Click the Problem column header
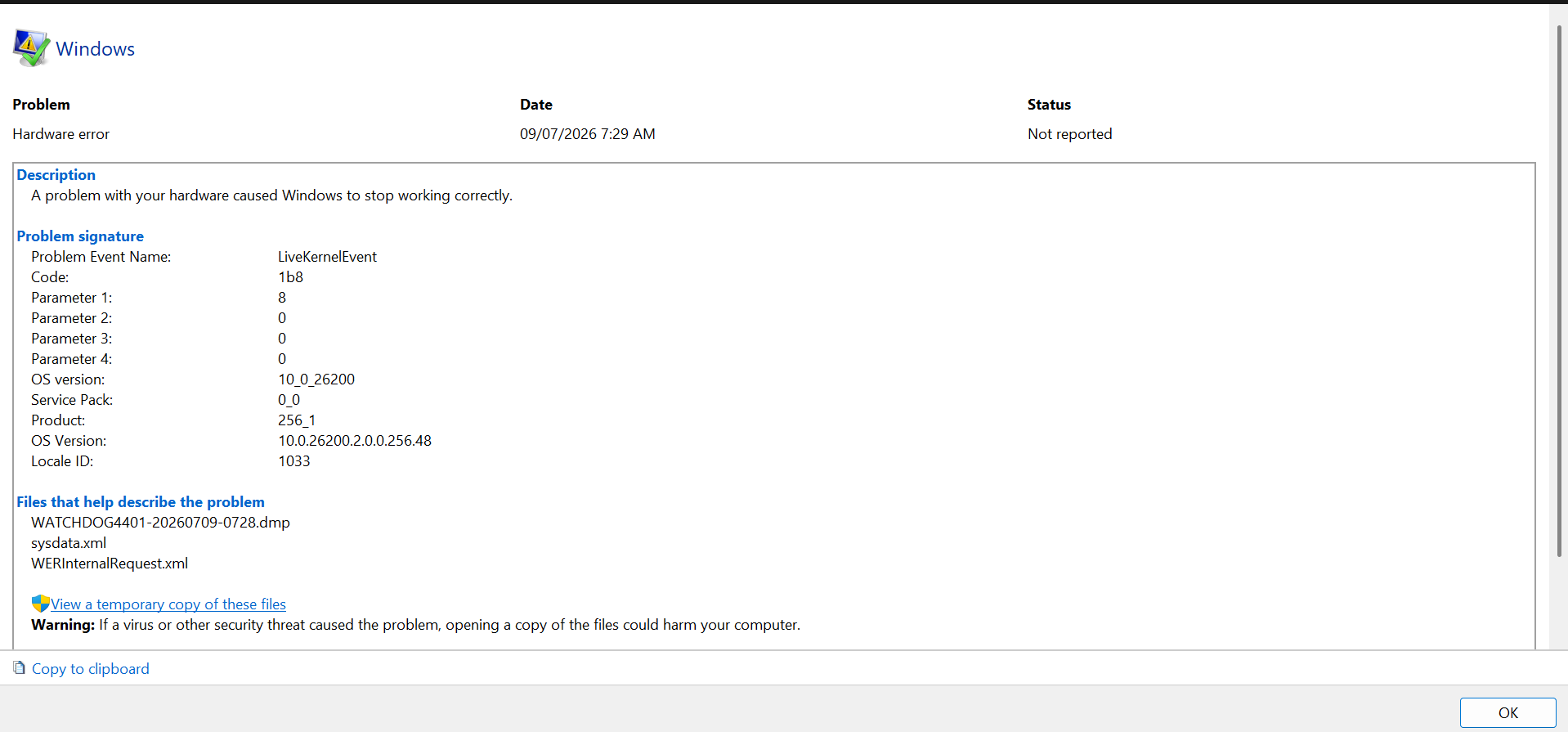 coord(41,105)
